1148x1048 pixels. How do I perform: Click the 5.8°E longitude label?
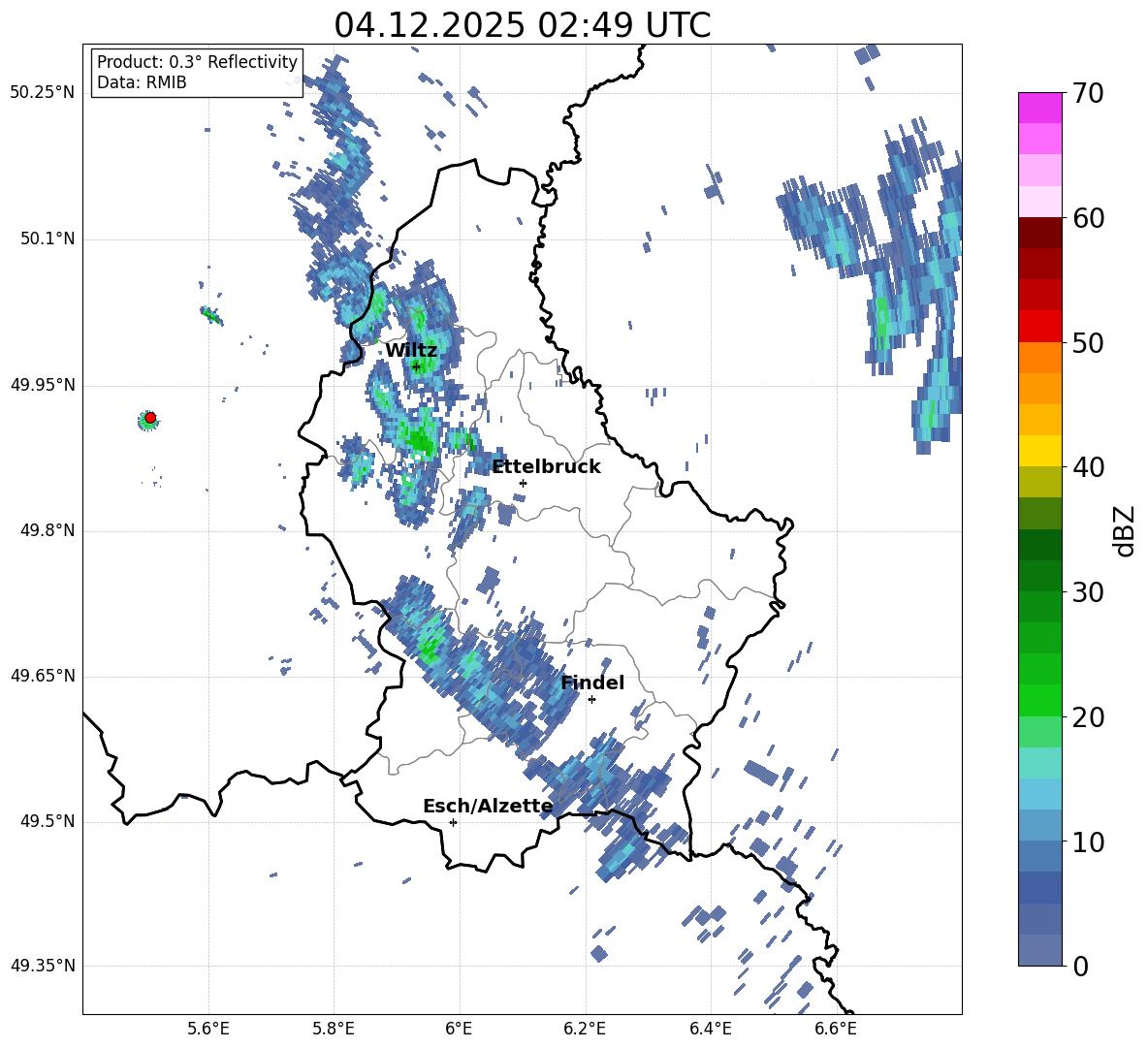click(334, 1029)
